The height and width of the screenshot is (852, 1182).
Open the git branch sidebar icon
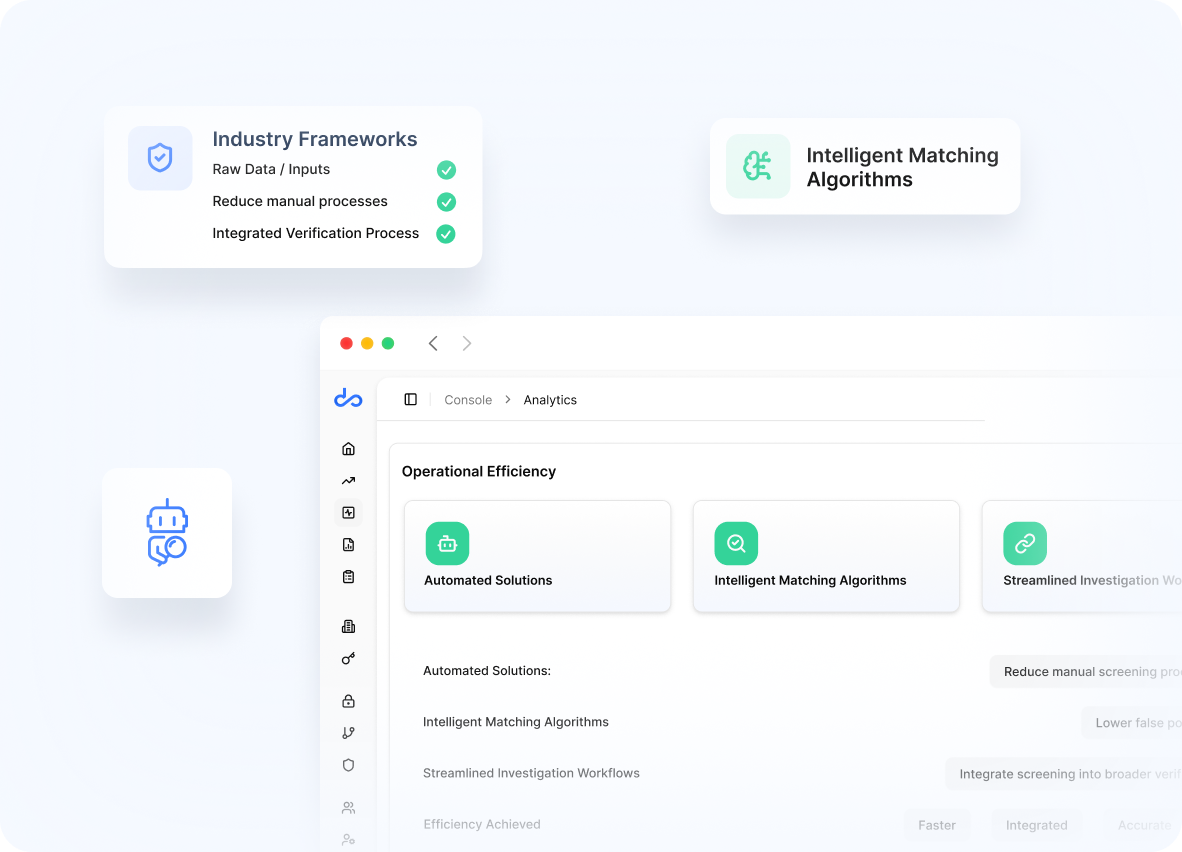click(x=348, y=733)
